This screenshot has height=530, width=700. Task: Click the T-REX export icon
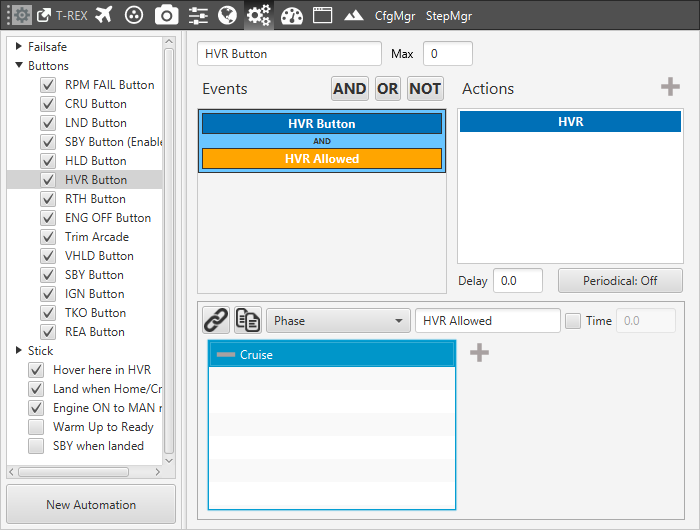pyautogui.click(x=44, y=16)
